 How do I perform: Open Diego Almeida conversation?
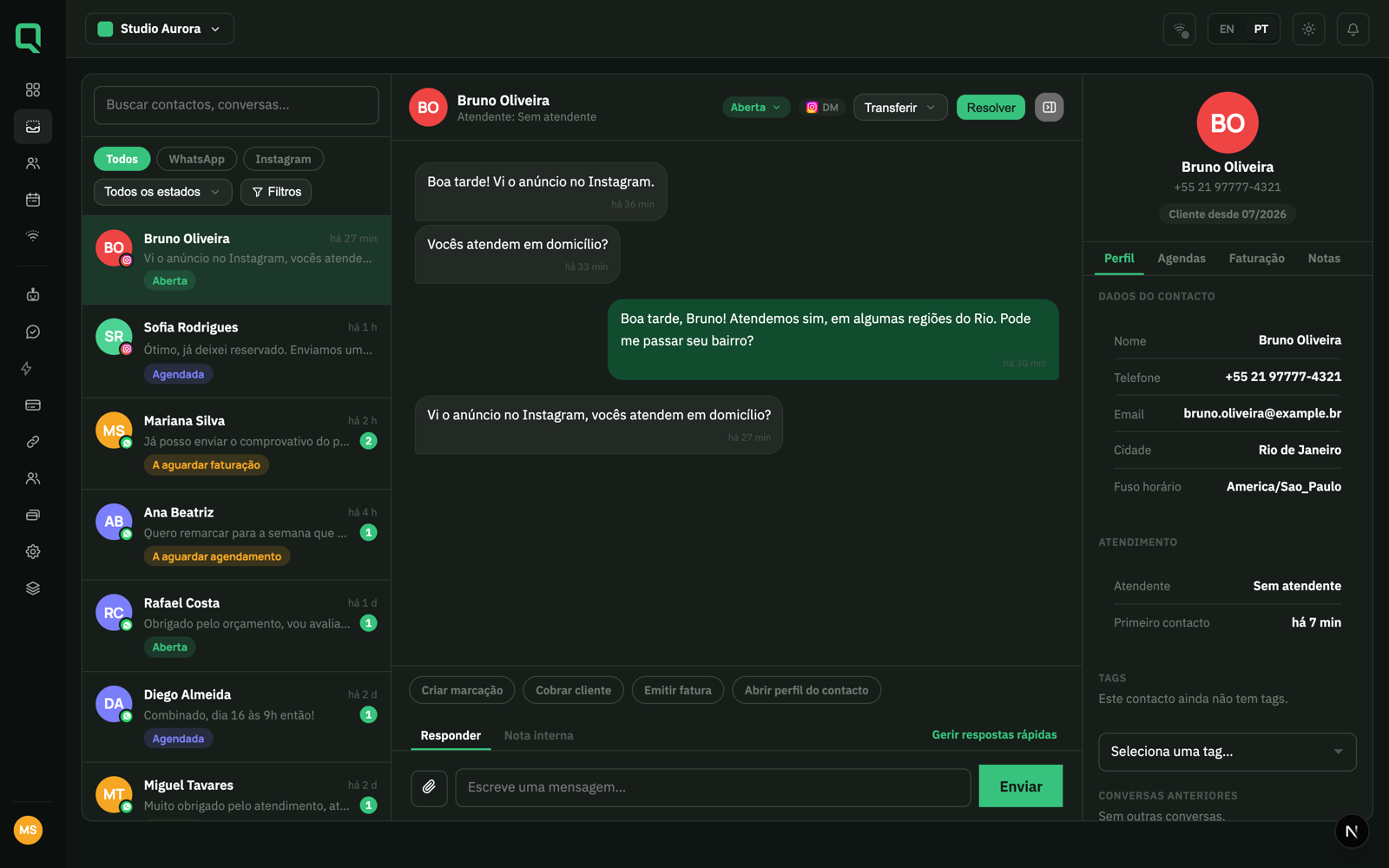pos(236,717)
